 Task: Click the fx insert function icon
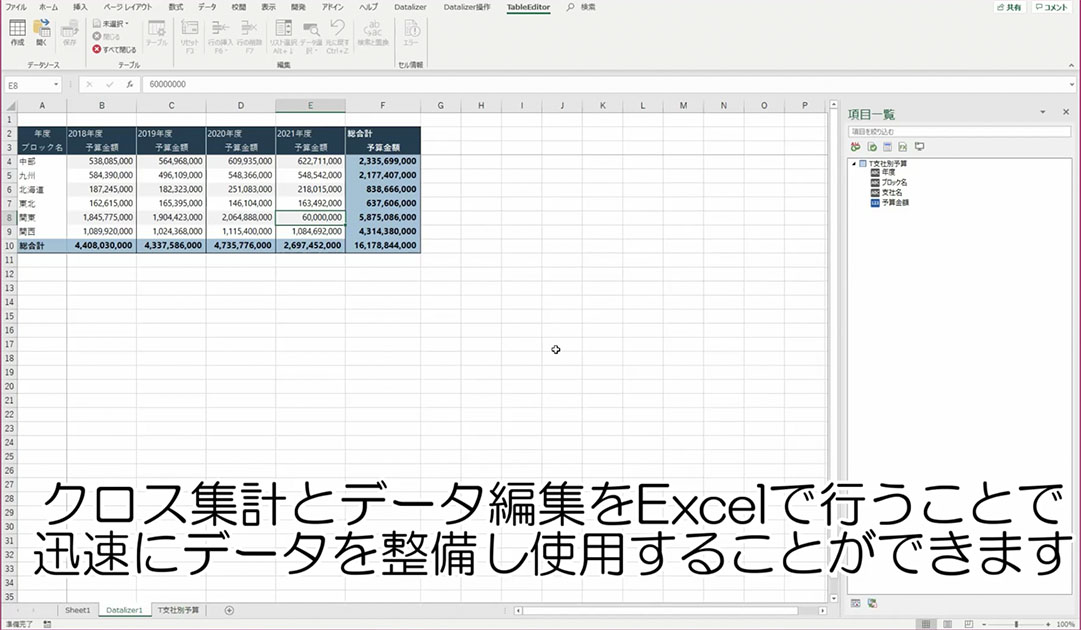(x=129, y=85)
